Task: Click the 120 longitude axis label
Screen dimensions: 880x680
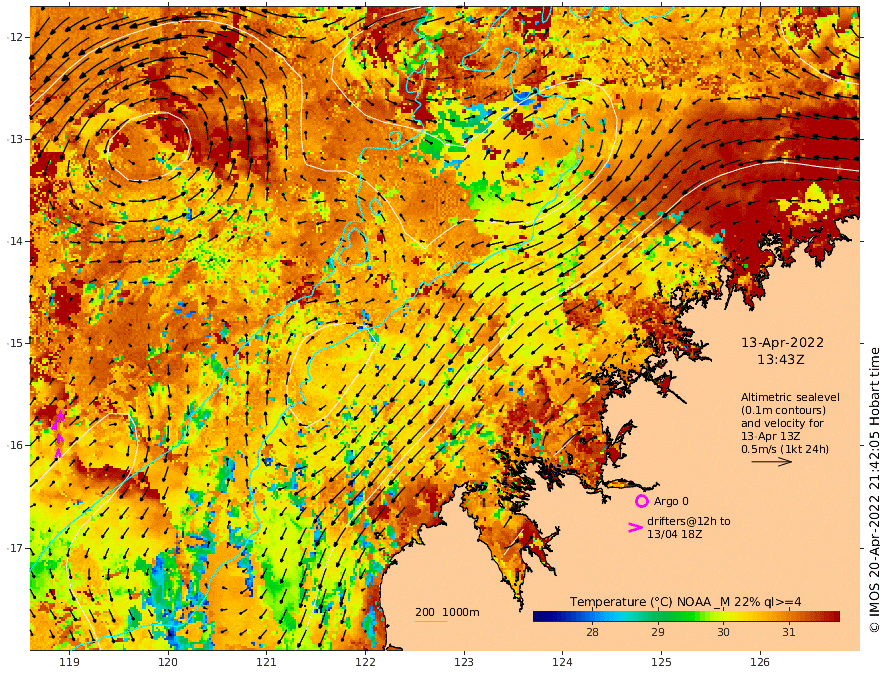Action: pos(168,662)
